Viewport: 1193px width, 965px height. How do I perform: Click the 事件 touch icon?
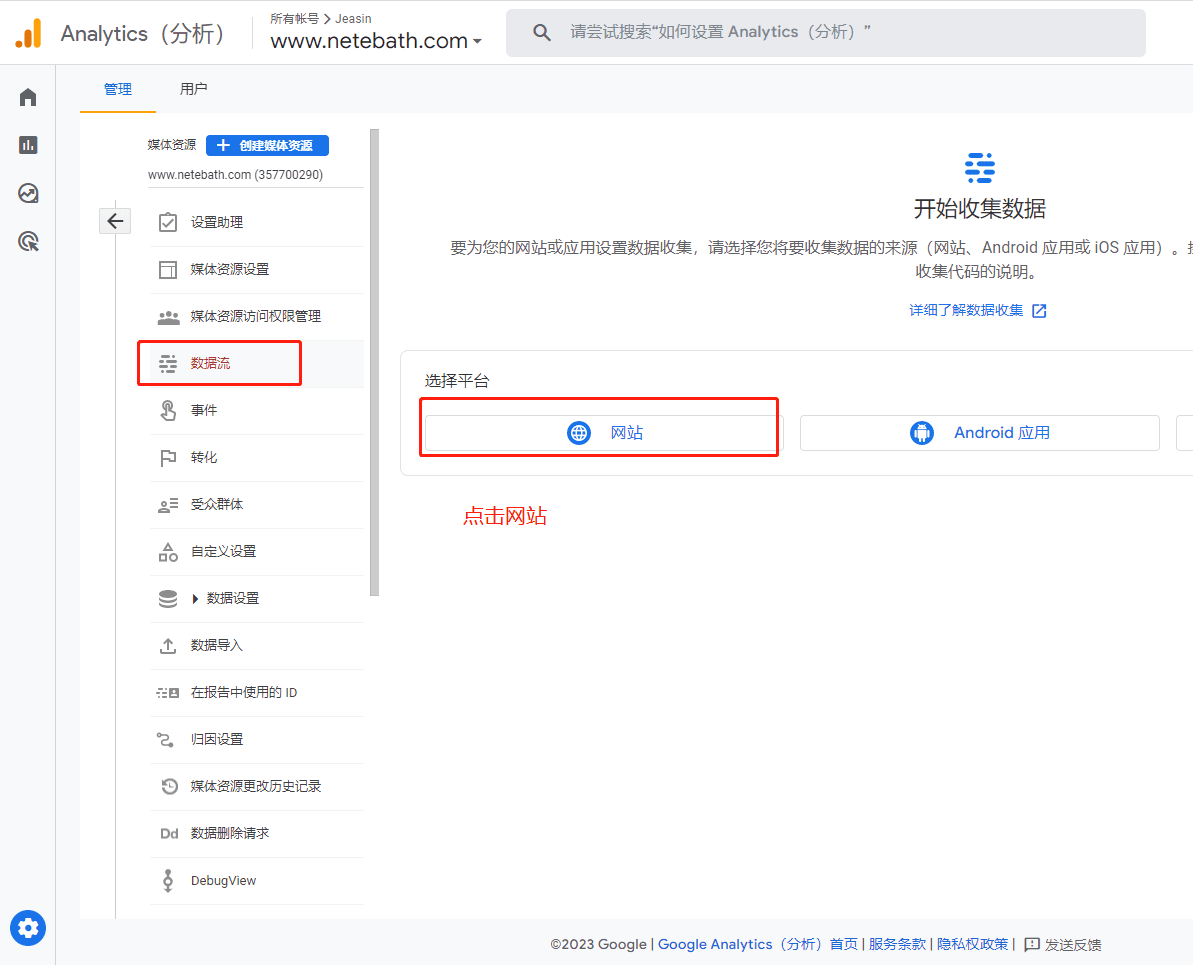(168, 410)
